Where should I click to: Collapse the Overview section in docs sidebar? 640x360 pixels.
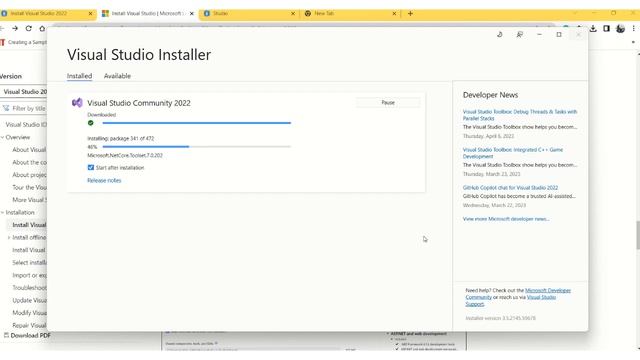2,137
